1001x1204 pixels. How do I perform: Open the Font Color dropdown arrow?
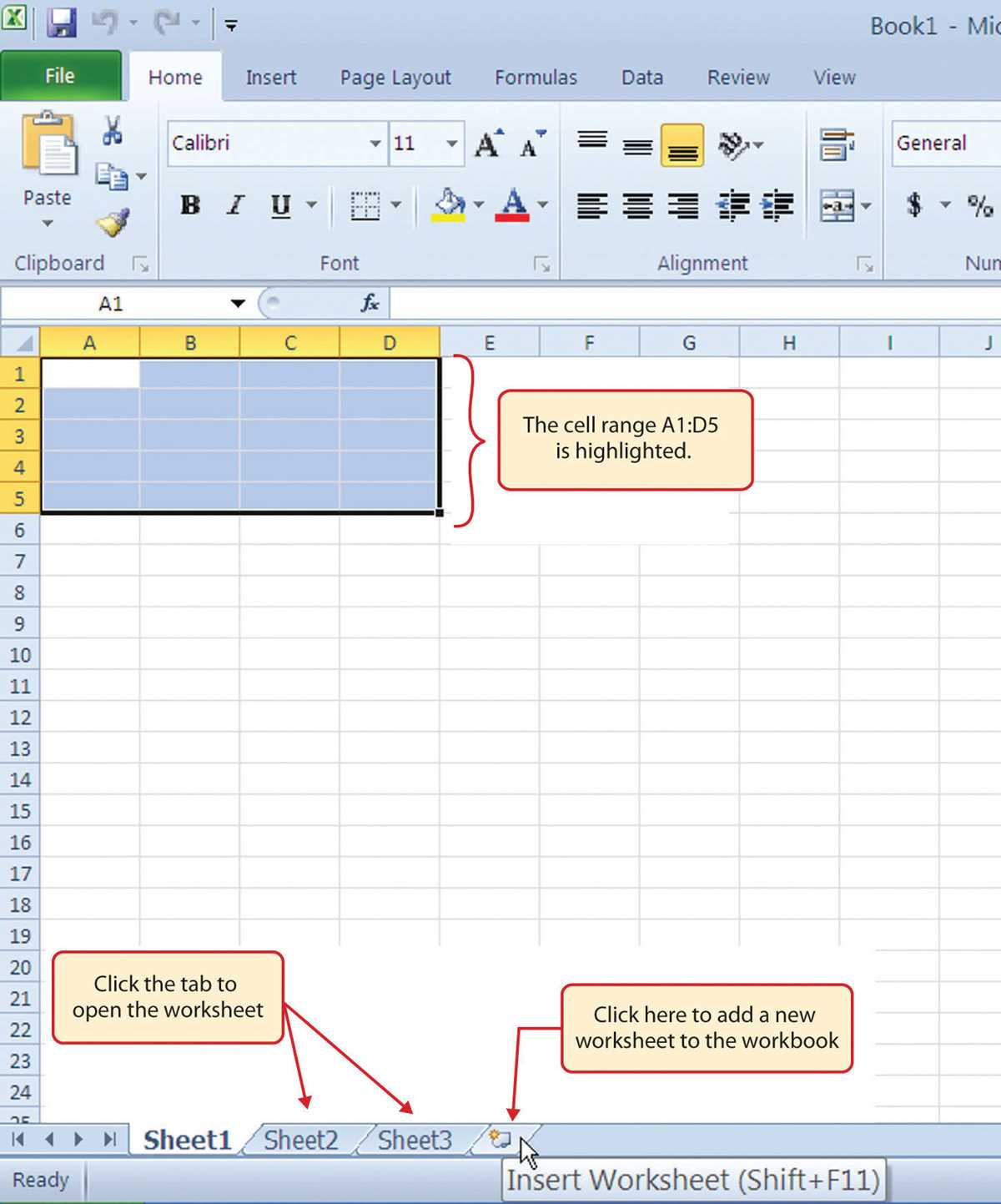(x=543, y=205)
